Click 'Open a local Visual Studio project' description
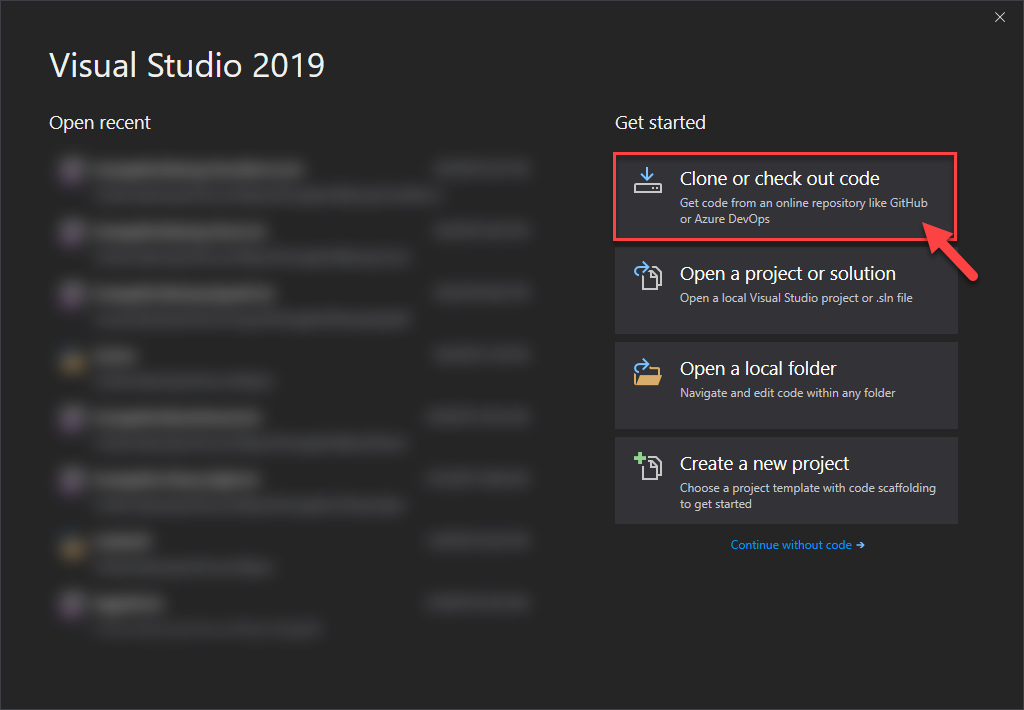1024x710 pixels. (796, 298)
